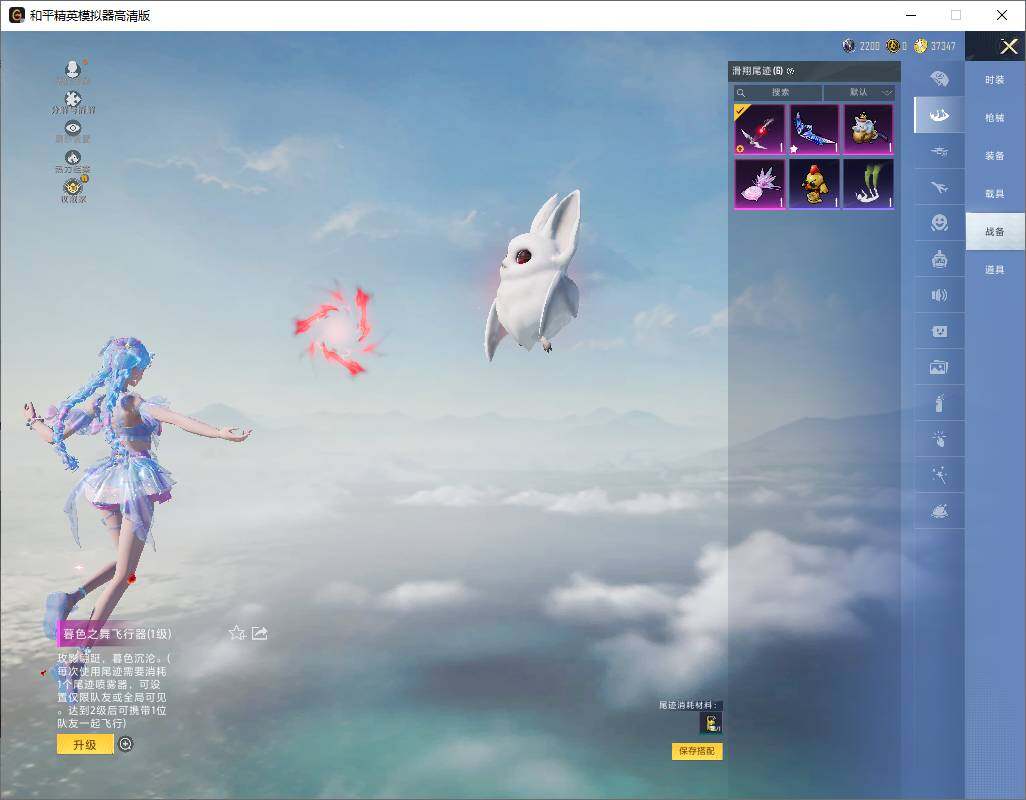
Task: Click the 滑翔尾迹(6) panel header text
Action: (757, 71)
